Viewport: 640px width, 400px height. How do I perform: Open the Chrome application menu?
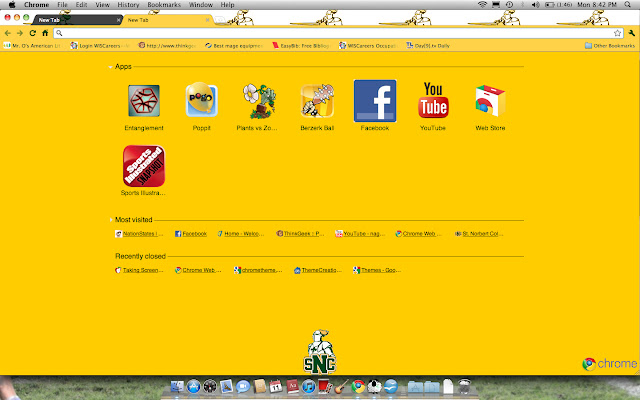pos(36,4)
